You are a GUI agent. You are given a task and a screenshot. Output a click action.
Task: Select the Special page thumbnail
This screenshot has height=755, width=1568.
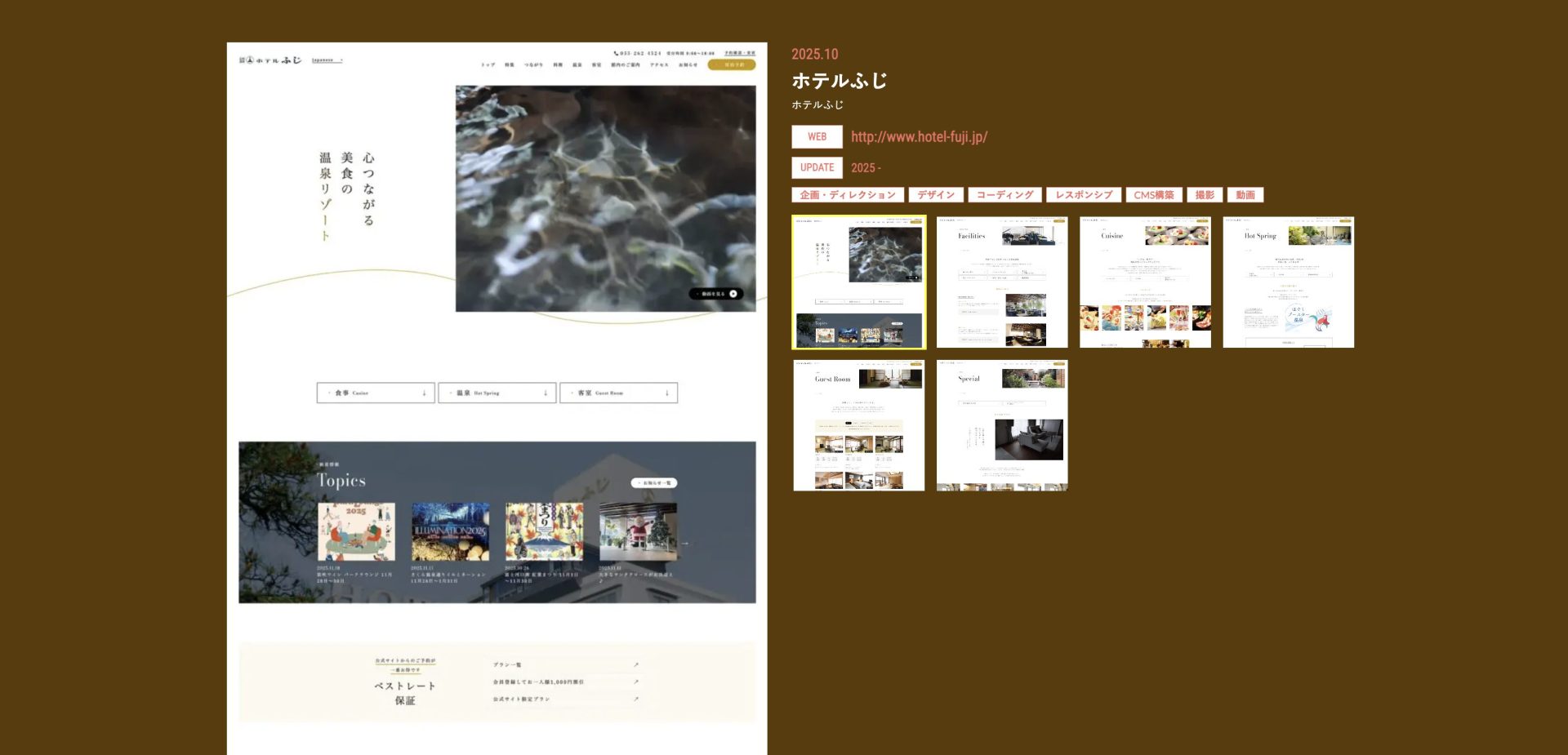pyautogui.click(x=1002, y=425)
